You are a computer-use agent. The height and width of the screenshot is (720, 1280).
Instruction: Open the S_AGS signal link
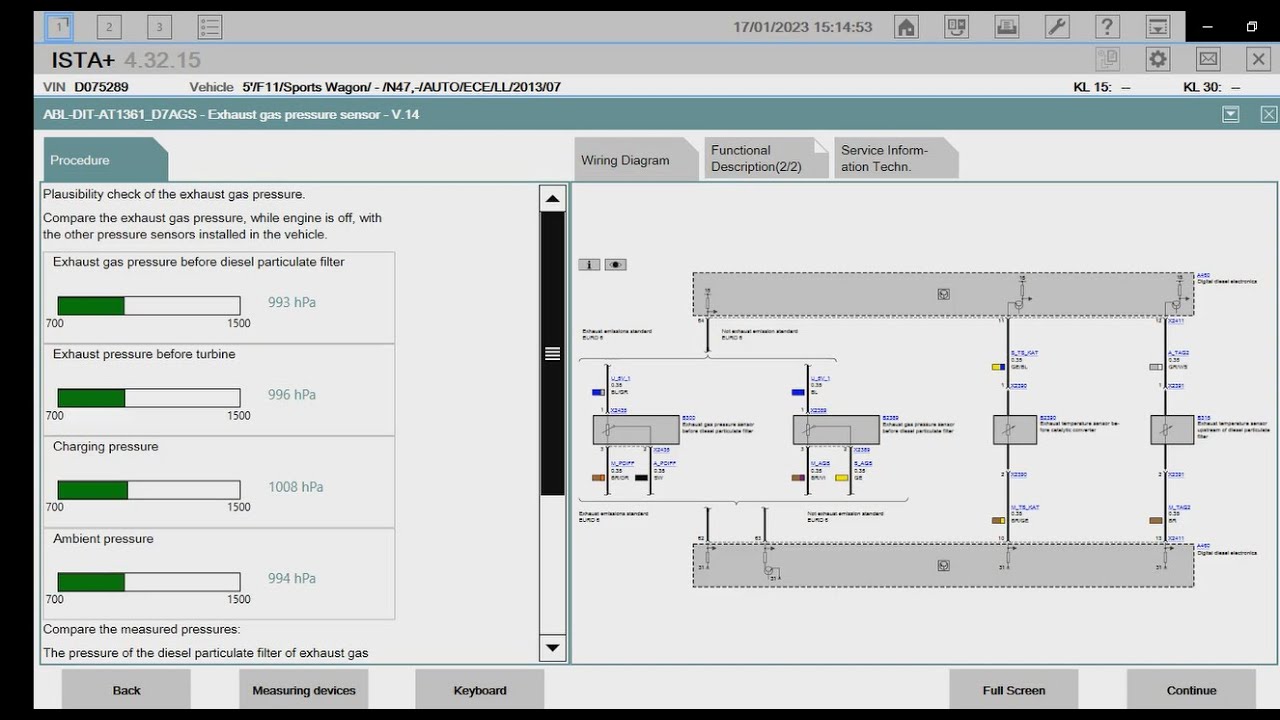(862, 464)
